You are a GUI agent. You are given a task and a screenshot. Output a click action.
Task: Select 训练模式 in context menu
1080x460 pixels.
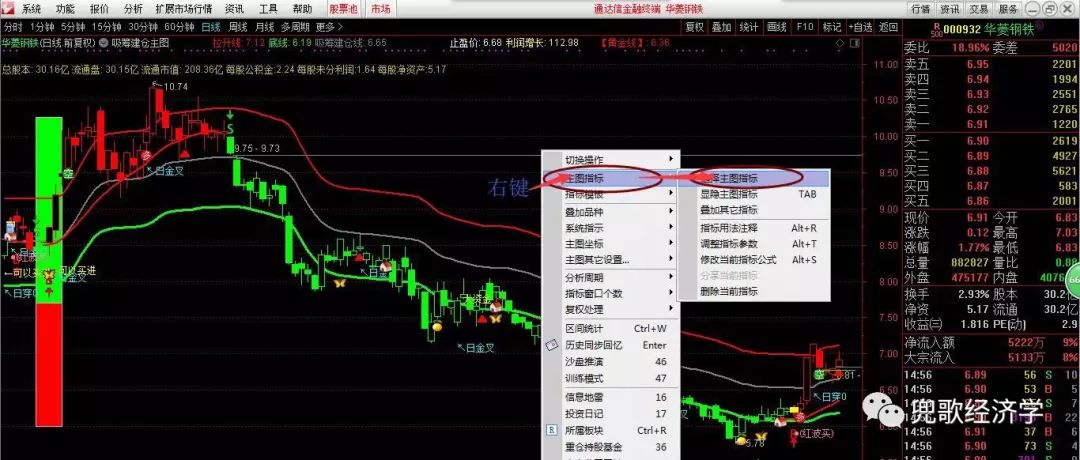(x=611, y=378)
